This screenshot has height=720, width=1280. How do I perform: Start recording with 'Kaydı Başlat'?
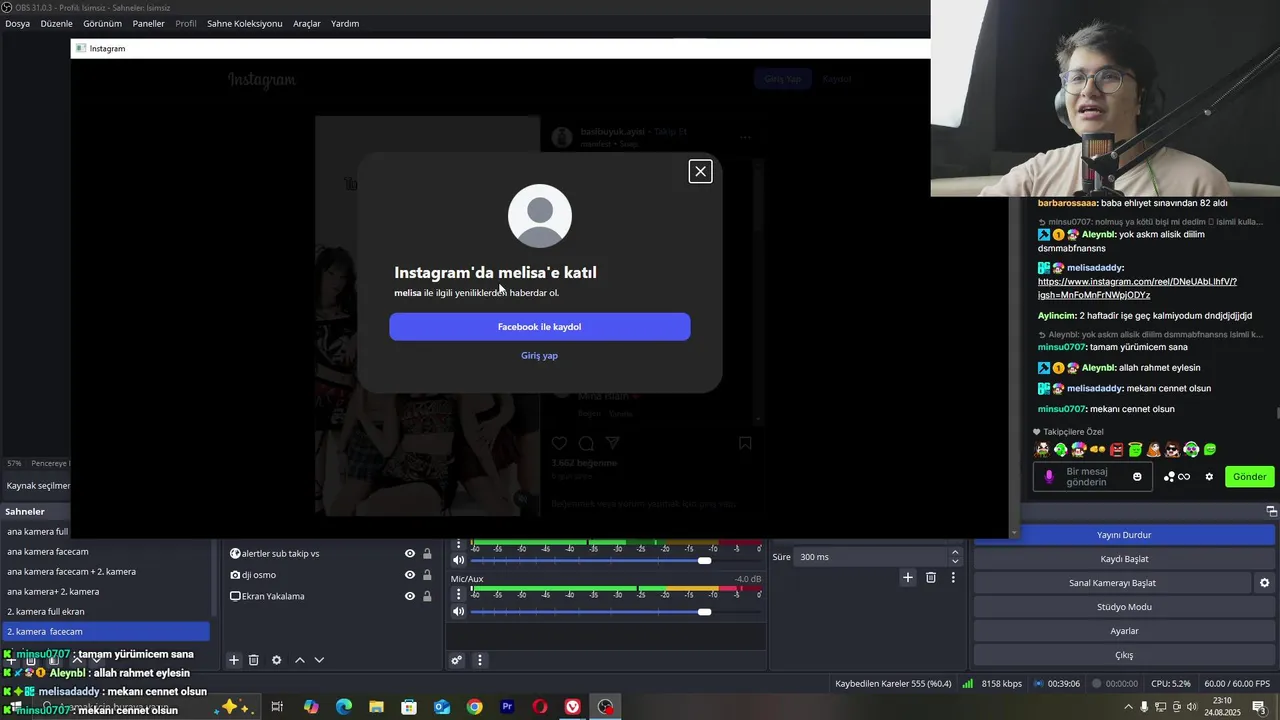(1124, 559)
